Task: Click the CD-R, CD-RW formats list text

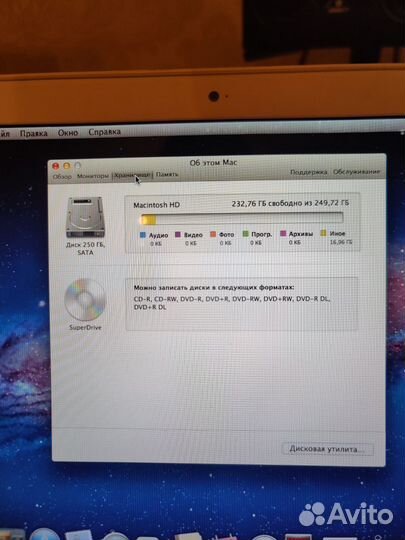Action: coord(232,303)
